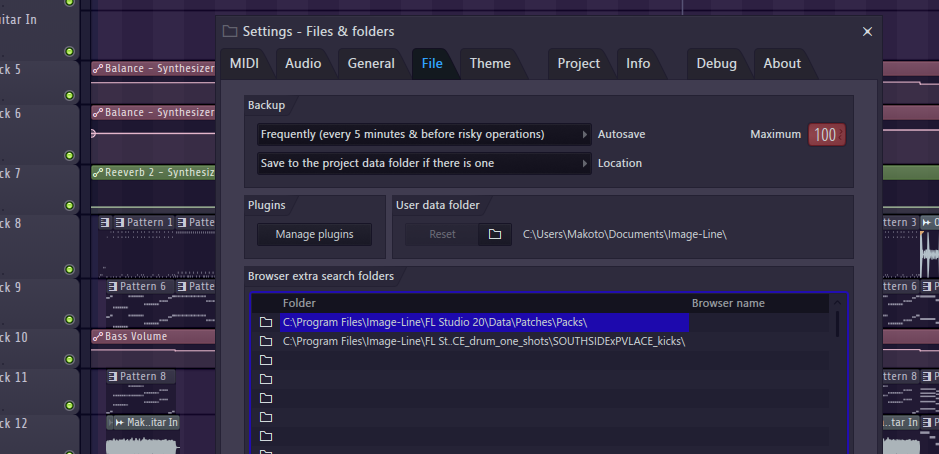
Task: Go to the Project settings tab
Action: click(578, 63)
